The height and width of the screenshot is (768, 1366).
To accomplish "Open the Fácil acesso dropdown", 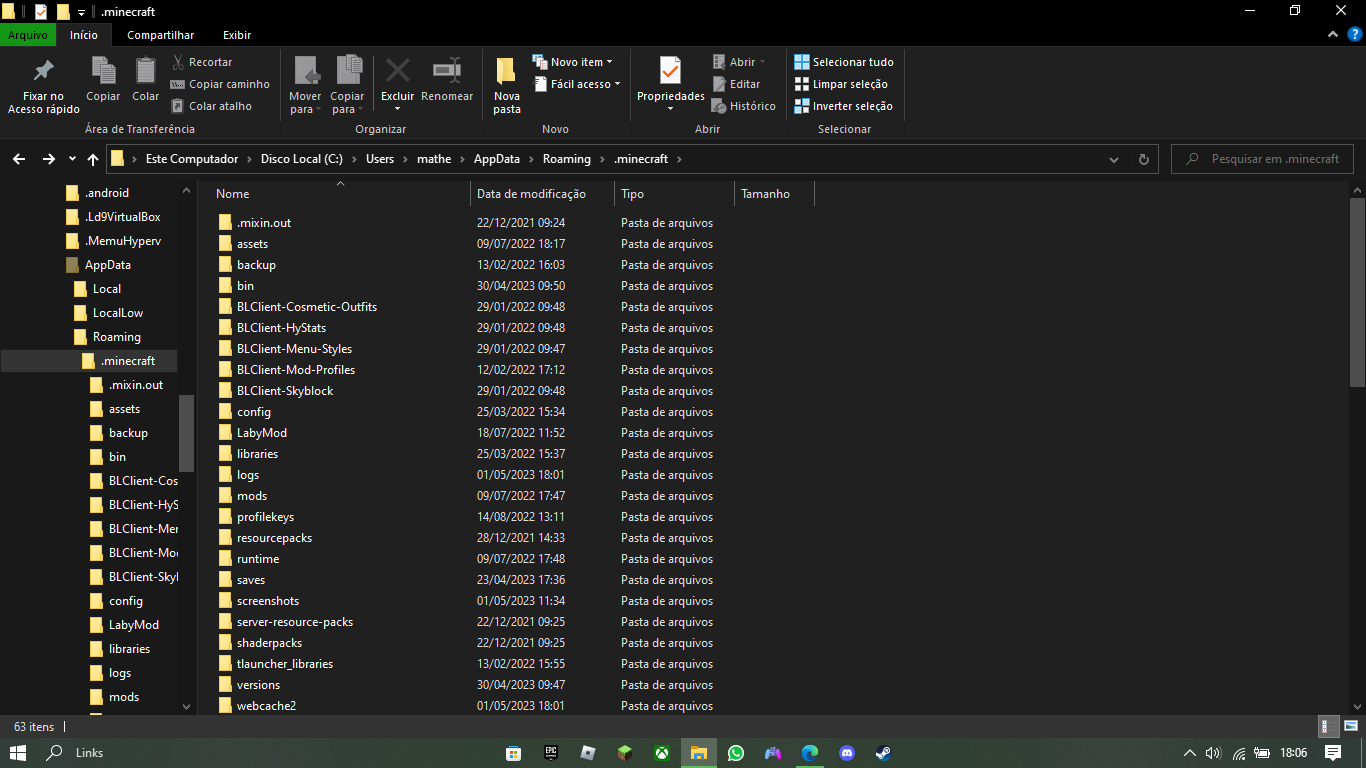I will 576,84.
